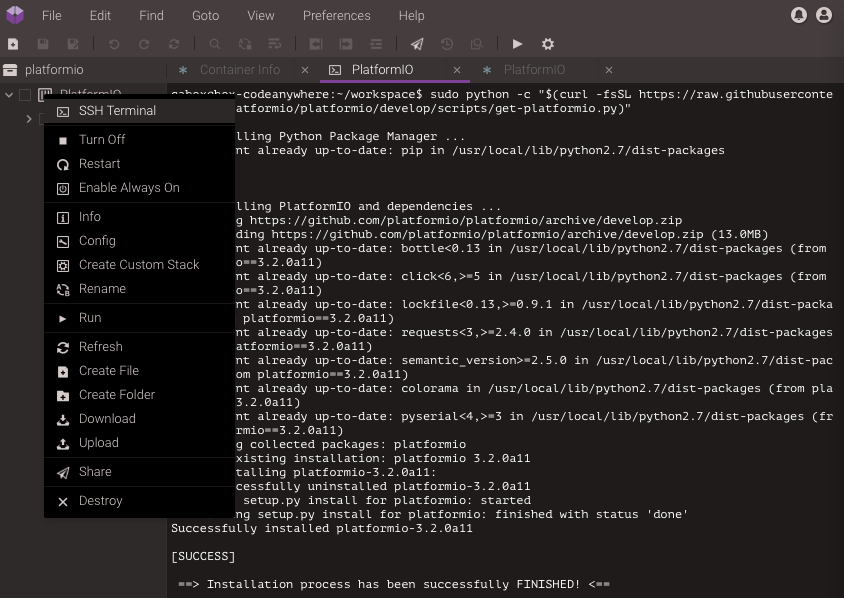Click the paper plane share toolbar icon

pos(417,44)
